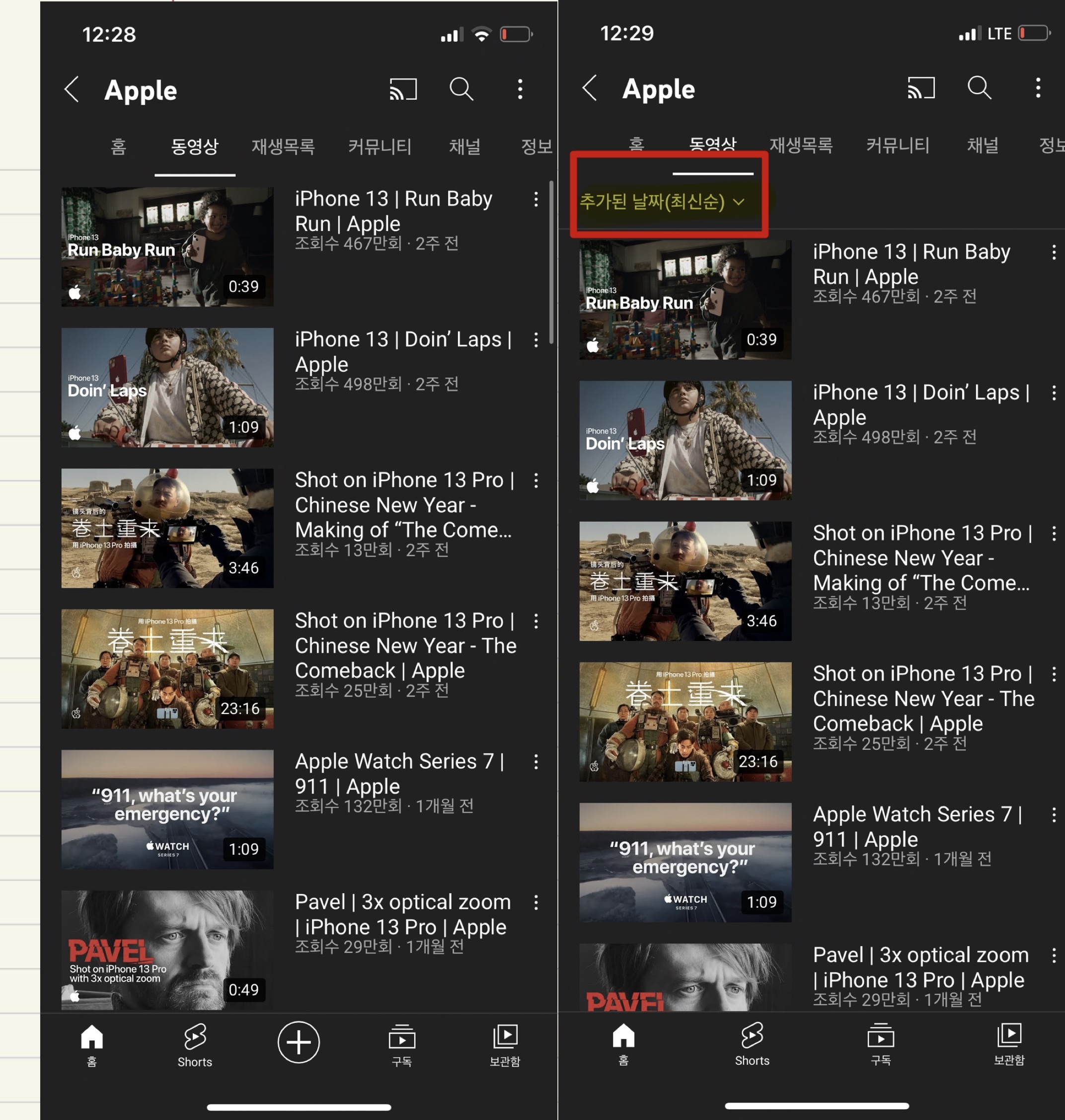The width and height of the screenshot is (1065, 1120).
Task: Play 911 emergency thumbnail, right screen
Action: [685, 863]
